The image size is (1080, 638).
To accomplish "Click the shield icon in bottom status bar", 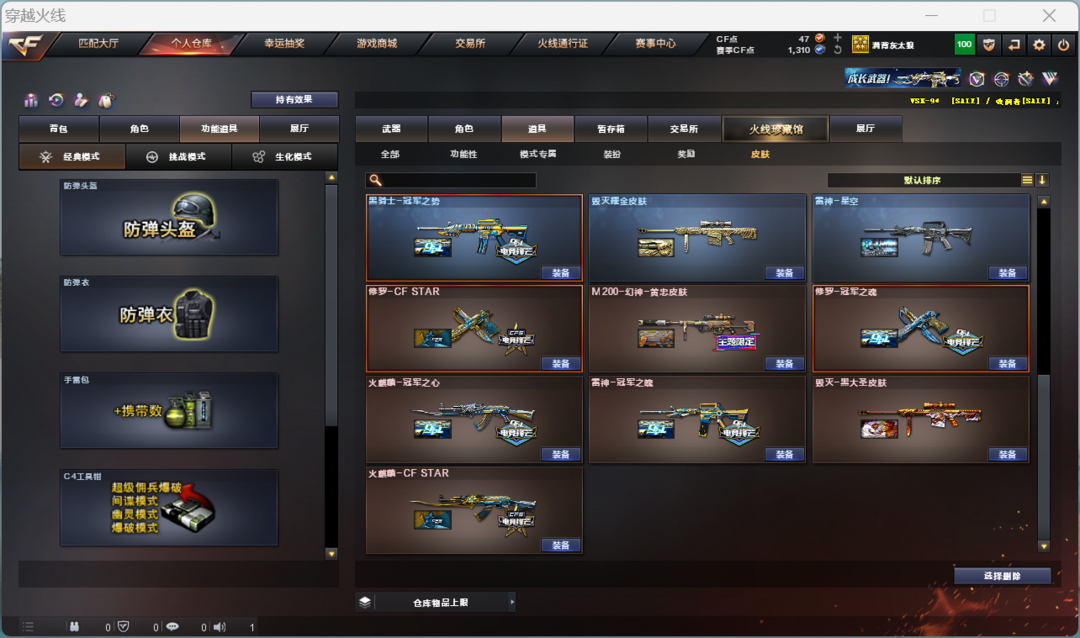I will pyautogui.click(x=123, y=627).
